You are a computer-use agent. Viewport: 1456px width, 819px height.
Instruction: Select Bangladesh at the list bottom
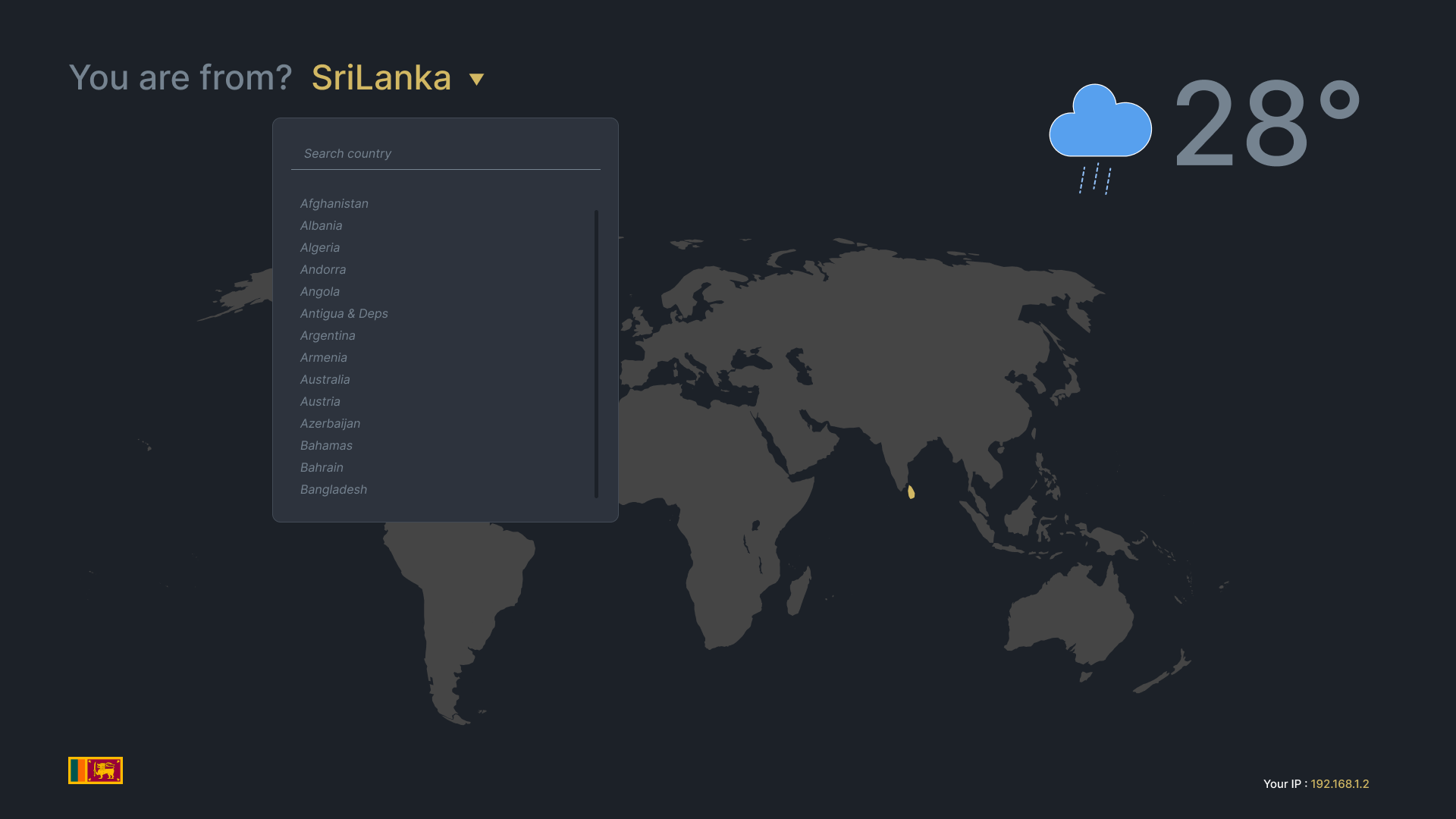click(x=334, y=489)
